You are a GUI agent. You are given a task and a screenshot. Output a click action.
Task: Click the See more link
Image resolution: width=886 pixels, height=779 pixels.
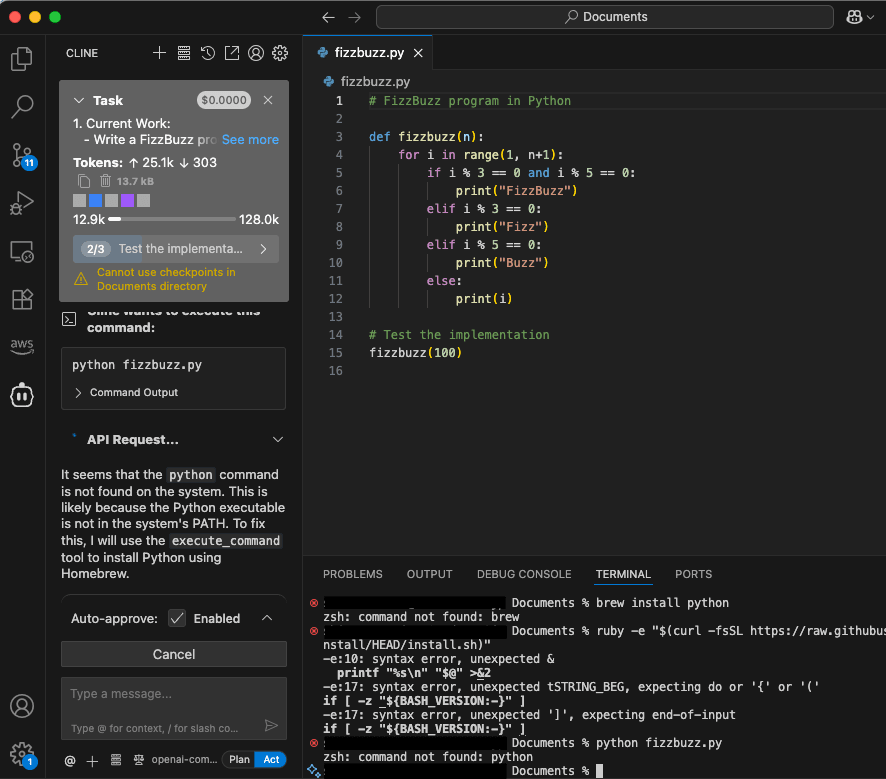click(250, 140)
